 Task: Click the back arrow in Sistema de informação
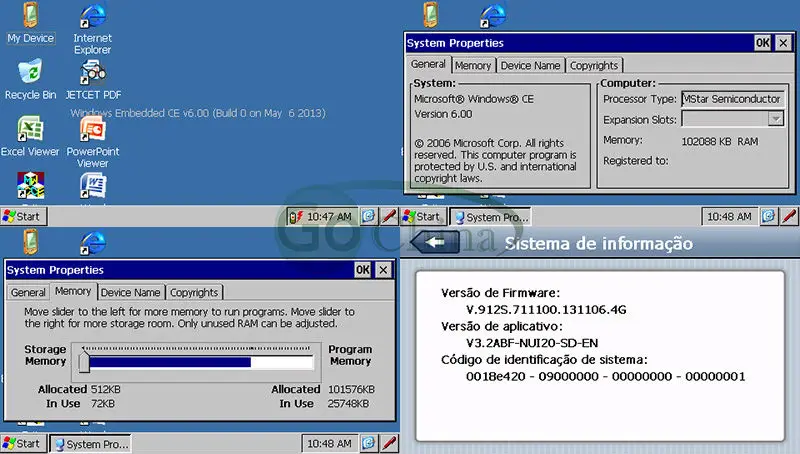pyautogui.click(x=435, y=242)
